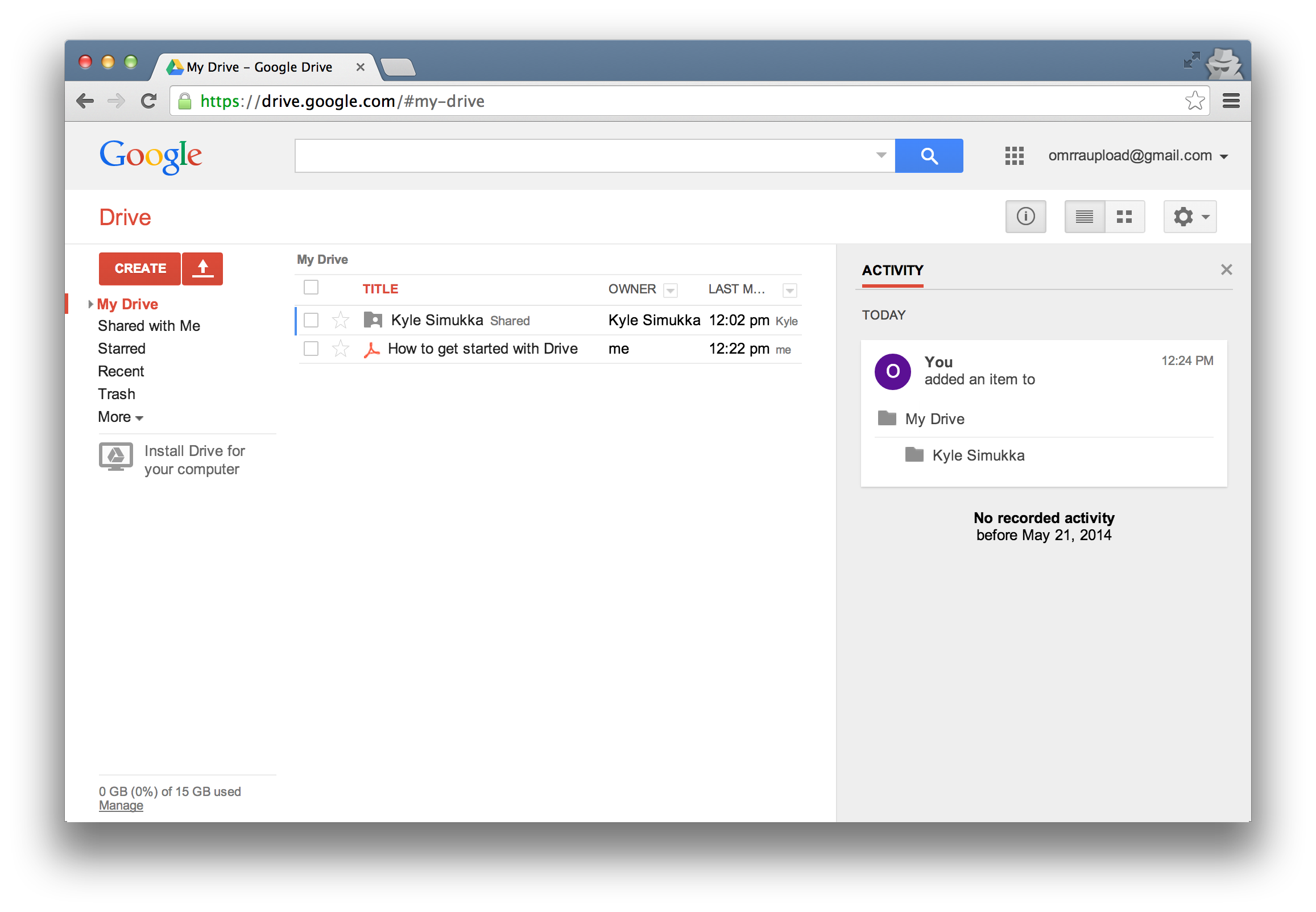Click the browser back arrow

coord(85,101)
